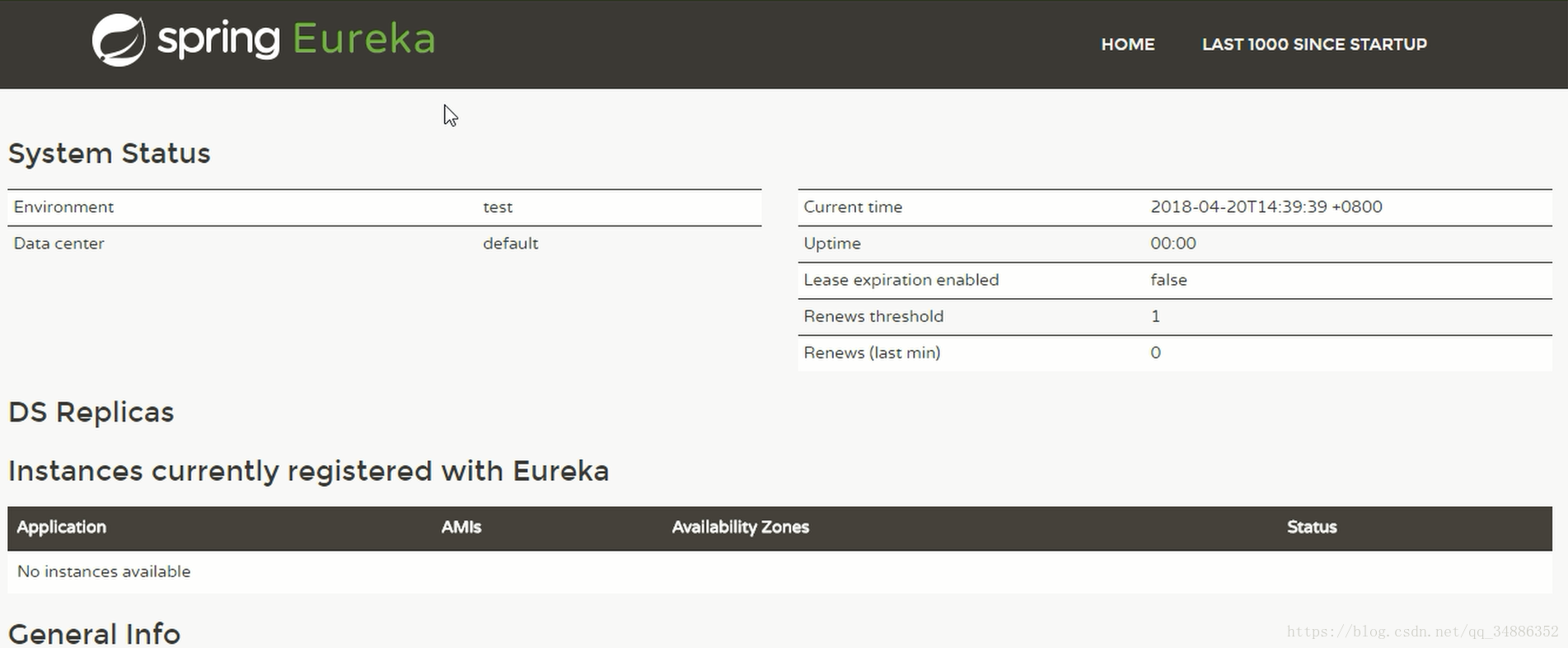Select the Renews threshold label
Image resolution: width=1568 pixels, height=648 pixels.
pyautogui.click(x=873, y=315)
